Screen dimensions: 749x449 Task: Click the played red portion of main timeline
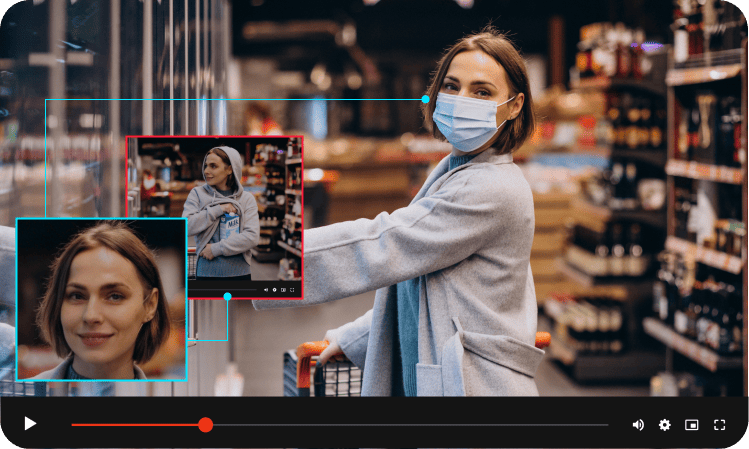[x=130, y=425]
